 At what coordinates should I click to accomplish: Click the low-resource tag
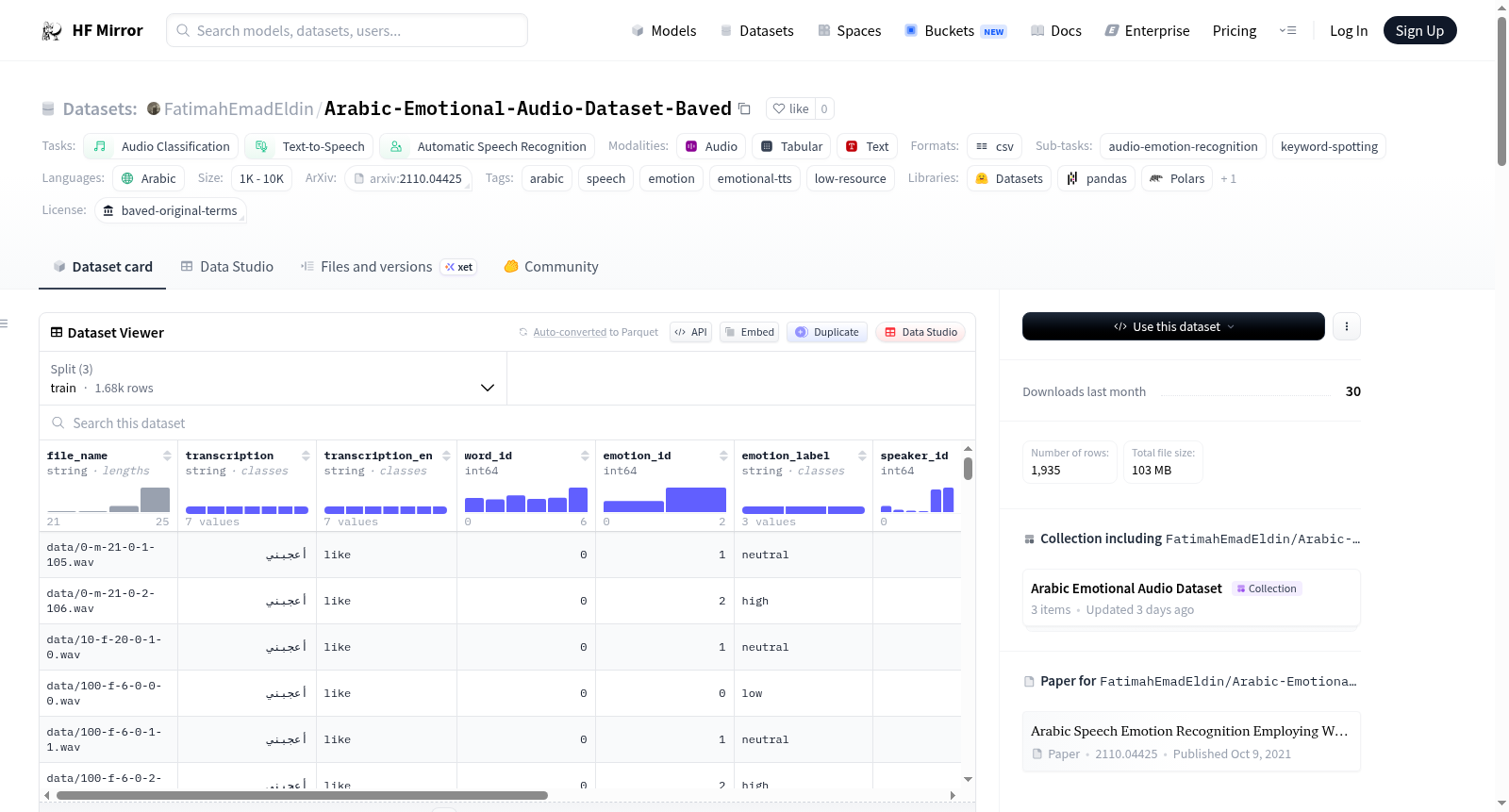point(851,178)
